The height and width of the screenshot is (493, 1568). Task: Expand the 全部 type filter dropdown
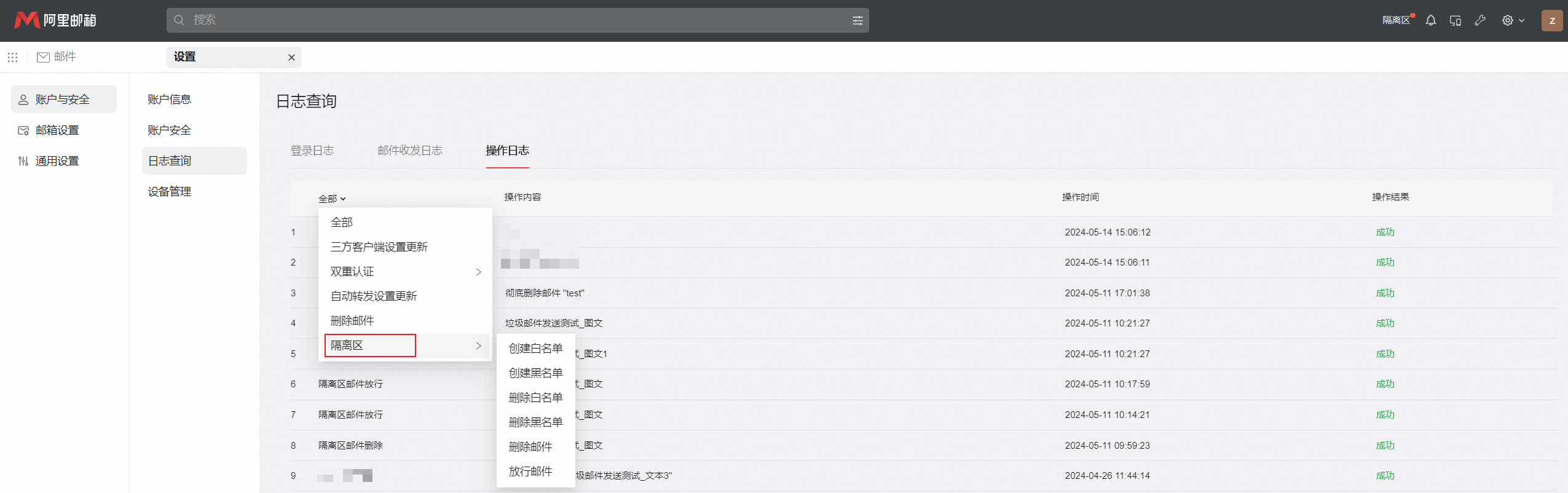point(332,199)
